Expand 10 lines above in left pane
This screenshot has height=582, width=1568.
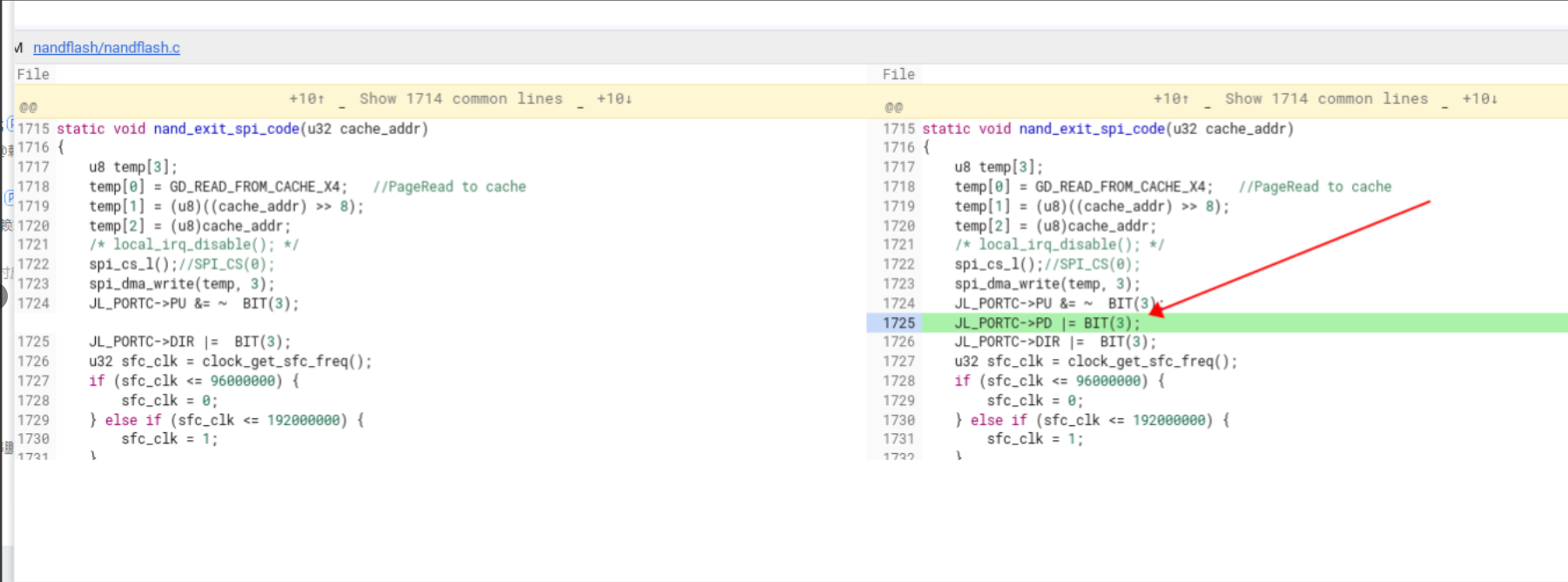(x=306, y=99)
